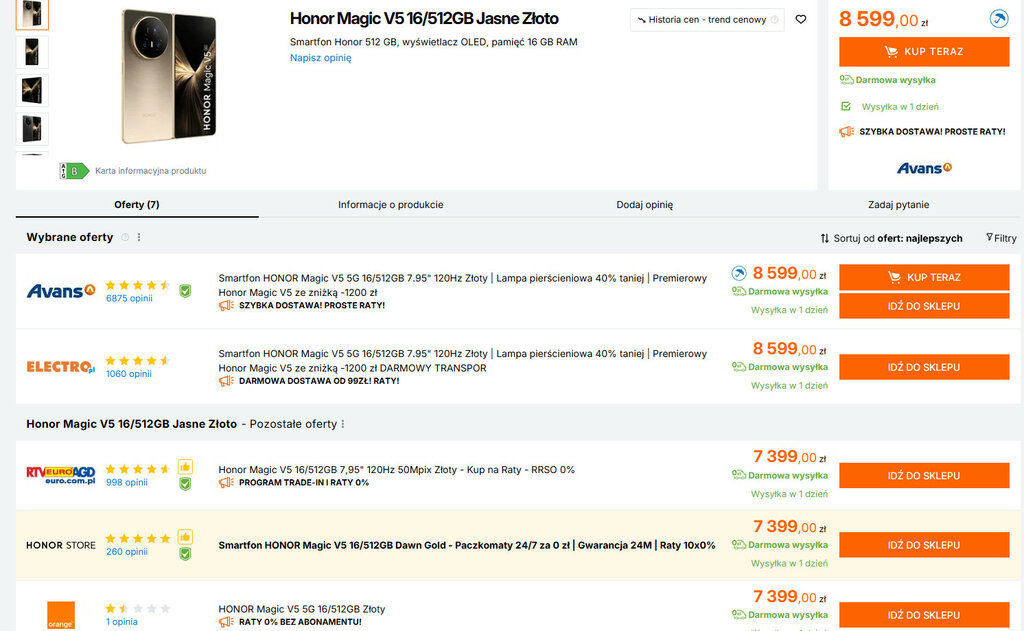Open the Filtry filter options
1024x631 pixels.
tap(1000, 238)
